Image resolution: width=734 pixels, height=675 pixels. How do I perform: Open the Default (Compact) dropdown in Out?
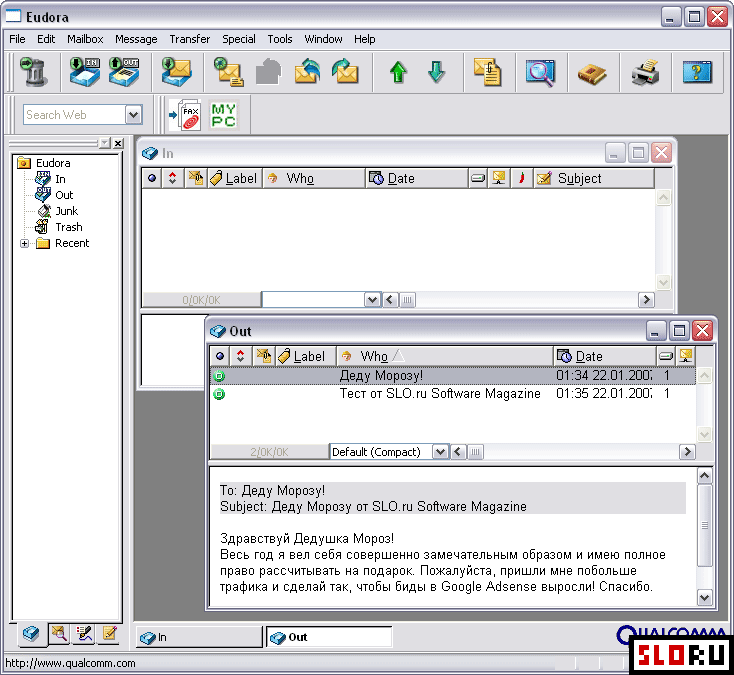[440, 452]
